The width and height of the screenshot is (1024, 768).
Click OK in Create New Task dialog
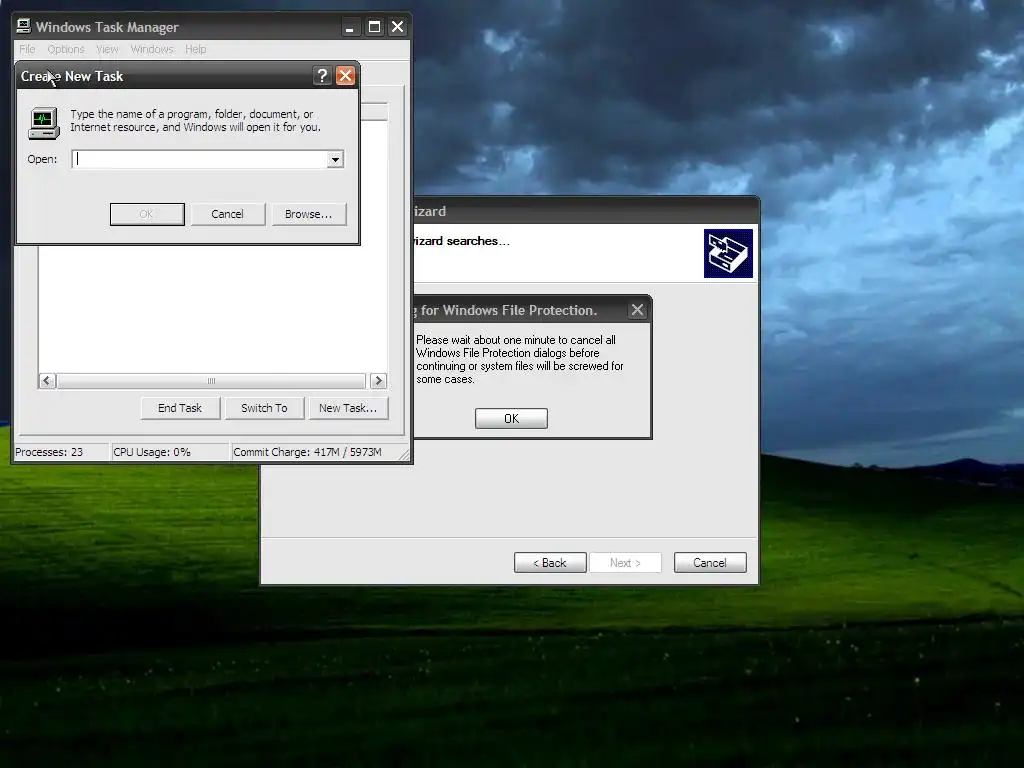pos(147,214)
